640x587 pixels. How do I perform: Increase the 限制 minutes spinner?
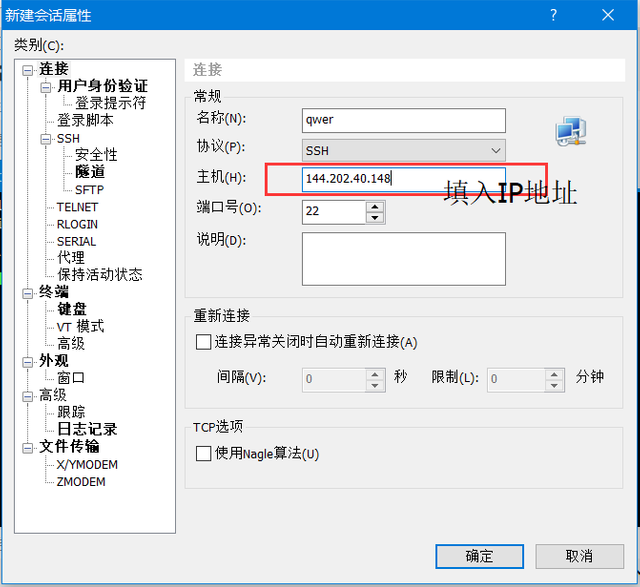point(554,374)
